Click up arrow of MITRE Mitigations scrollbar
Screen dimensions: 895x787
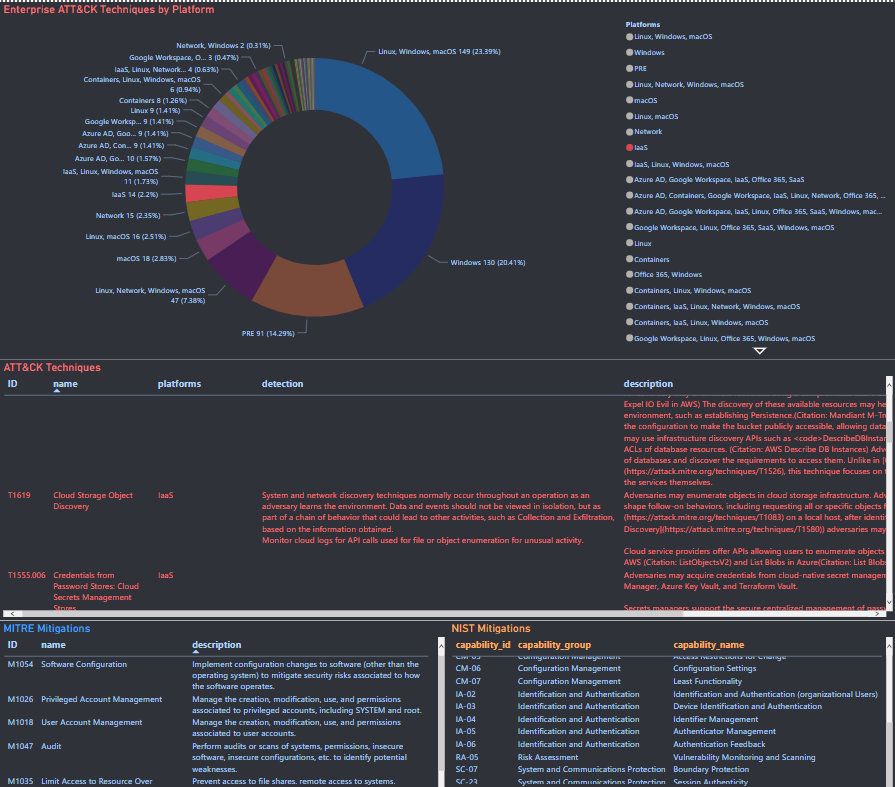click(x=441, y=645)
